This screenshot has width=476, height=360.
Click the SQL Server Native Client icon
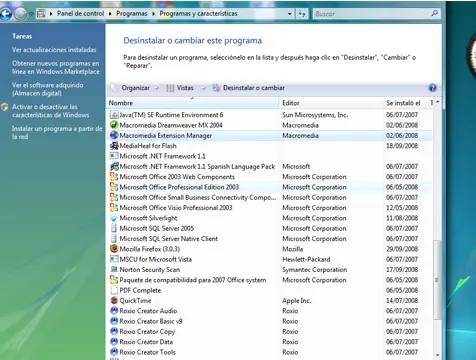pyautogui.click(x=114, y=239)
